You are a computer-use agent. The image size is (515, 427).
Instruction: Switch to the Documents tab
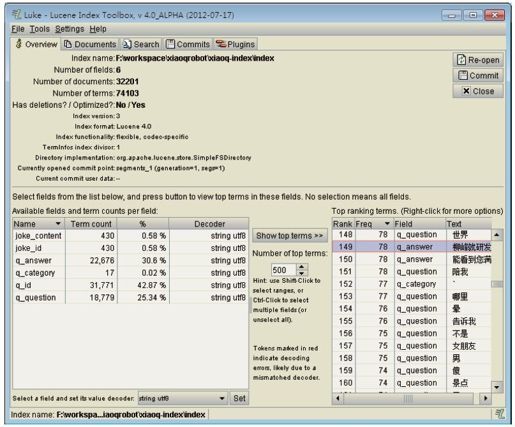tap(90, 44)
